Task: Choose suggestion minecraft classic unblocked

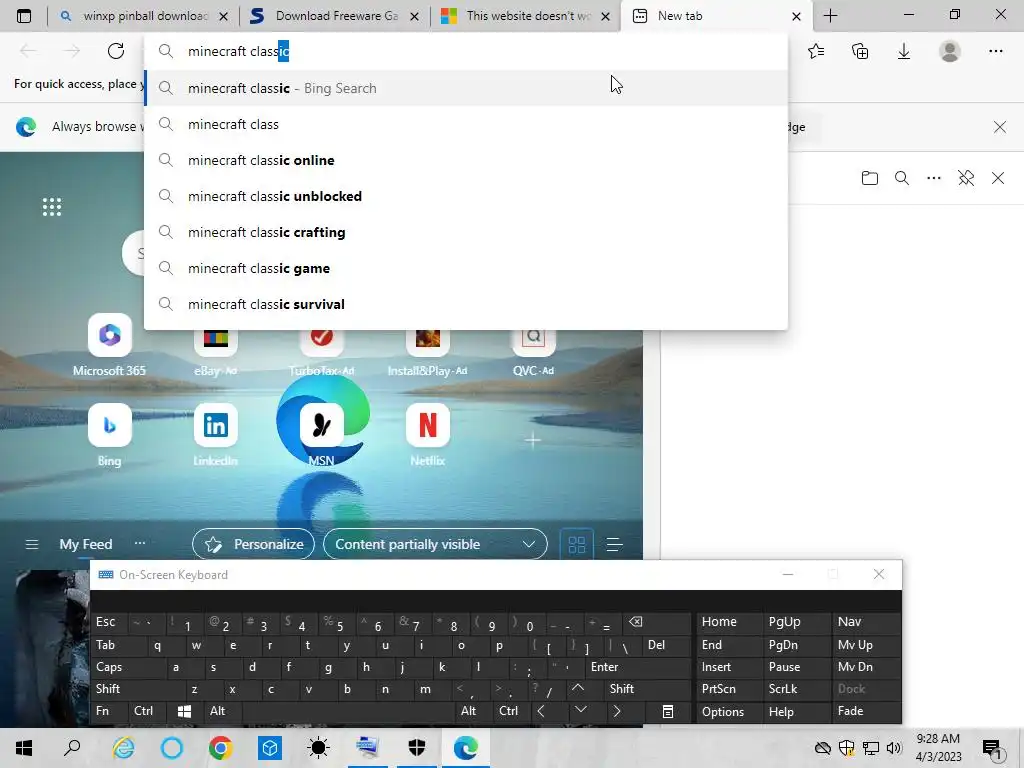Action: pos(466,196)
